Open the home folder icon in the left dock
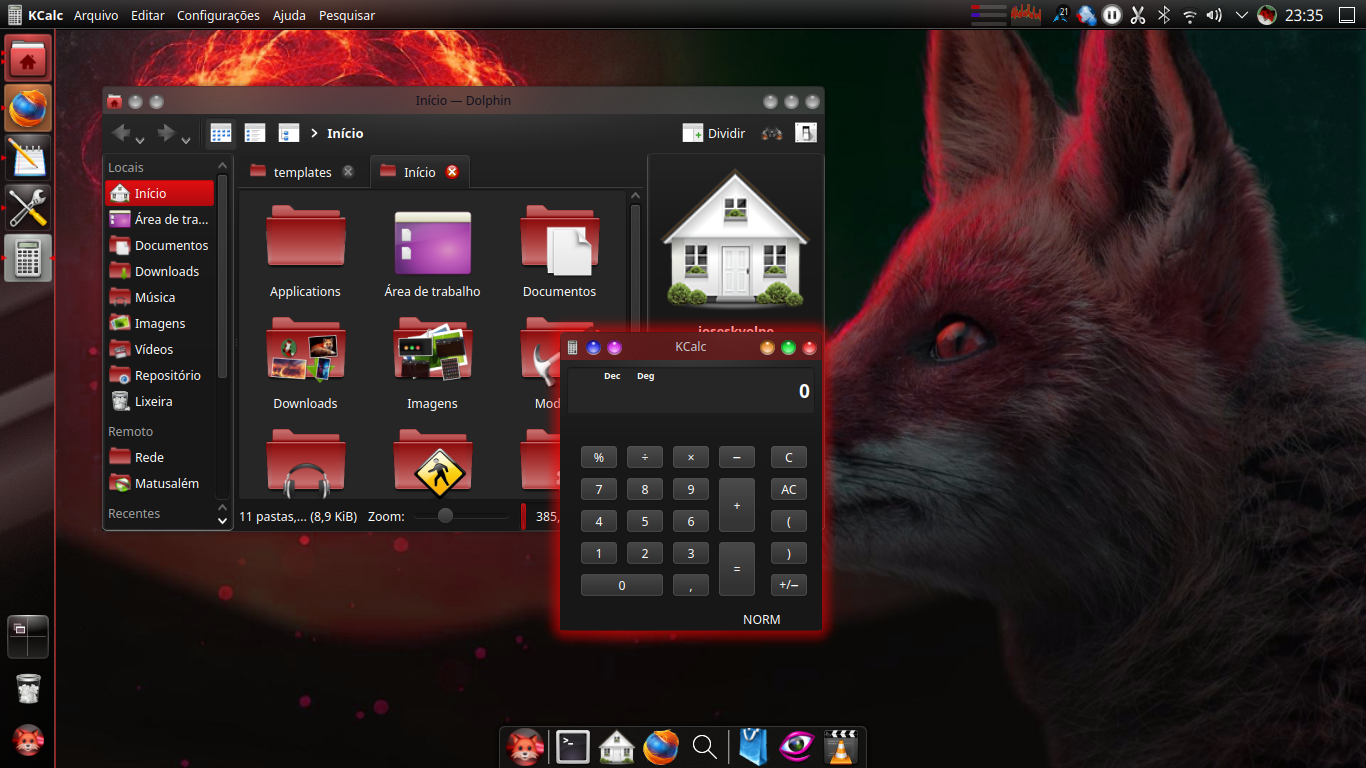This screenshot has width=1366, height=768. tap(27, 59)
